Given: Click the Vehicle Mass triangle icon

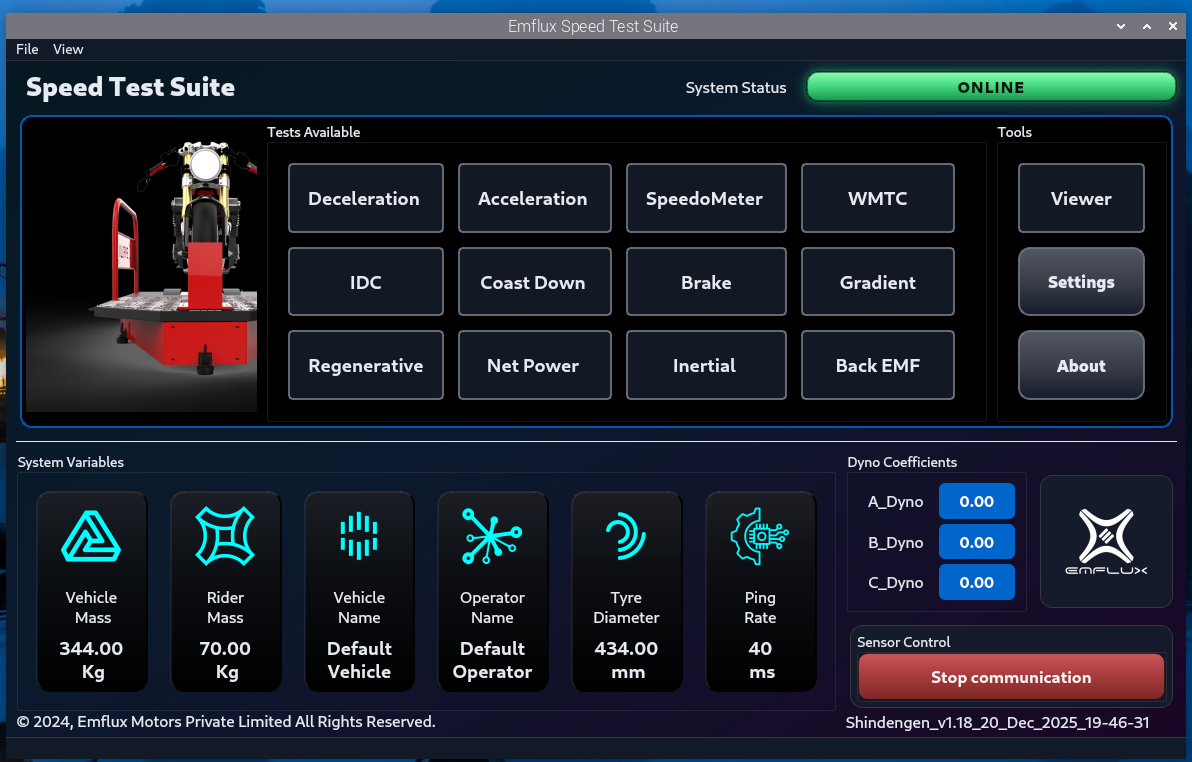Looking at the screenshot, I should [x=91, y=536].
